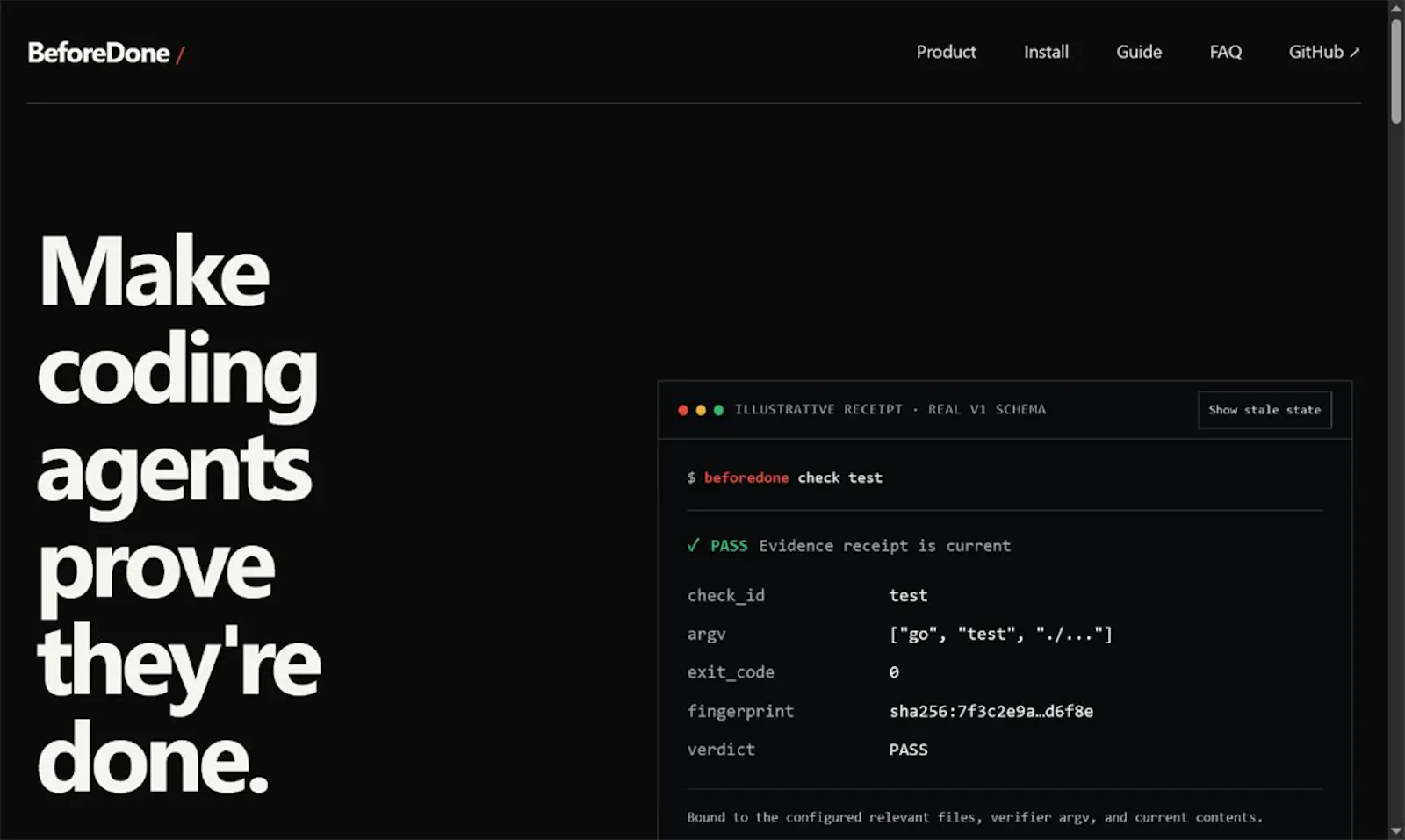This screenshot has height=840, width=1405.
Task: Click the page vertical scrollbar thumb
Action: point(1396,70)
